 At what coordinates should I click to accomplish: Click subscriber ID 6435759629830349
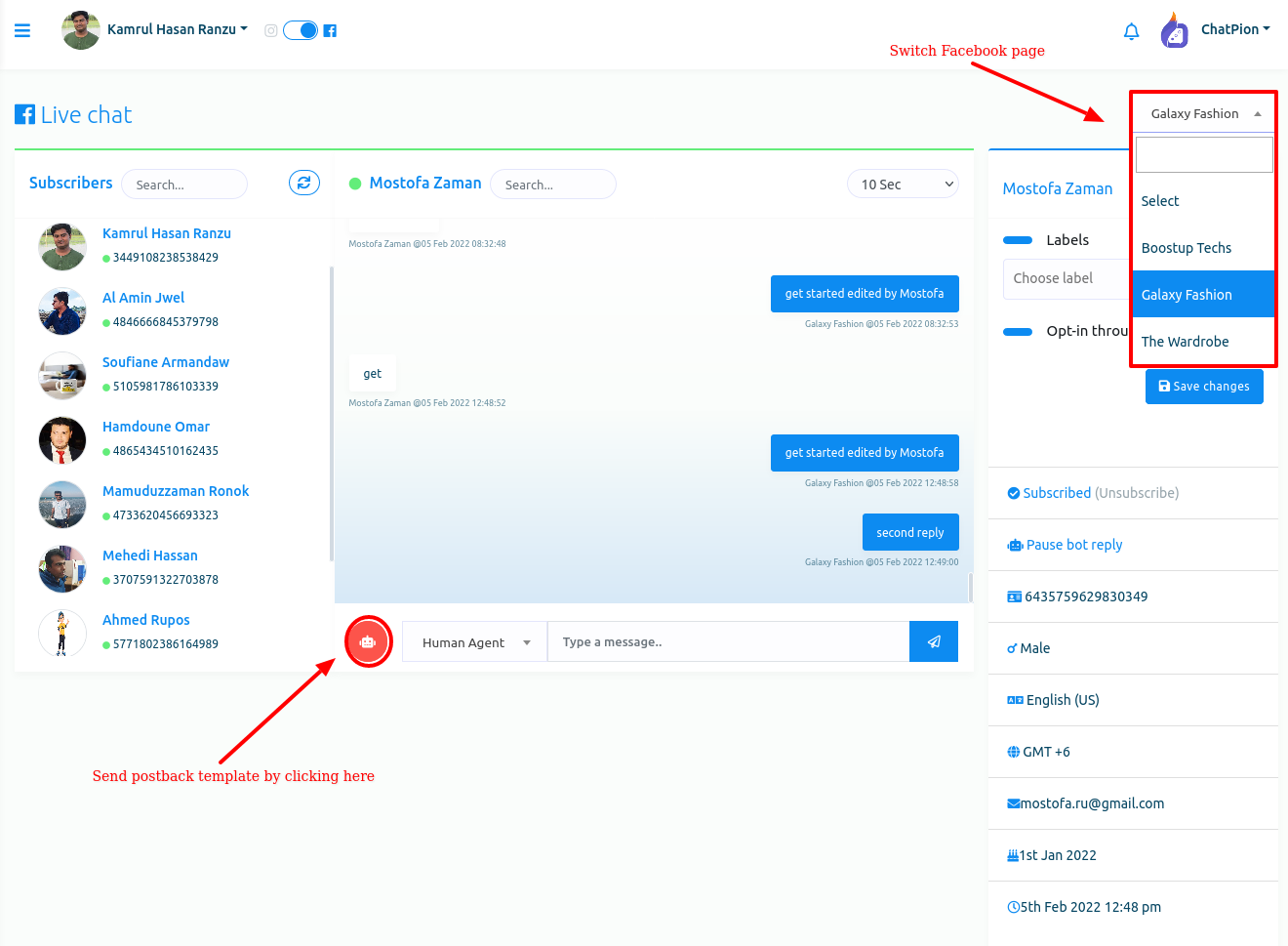point(1086,596)
